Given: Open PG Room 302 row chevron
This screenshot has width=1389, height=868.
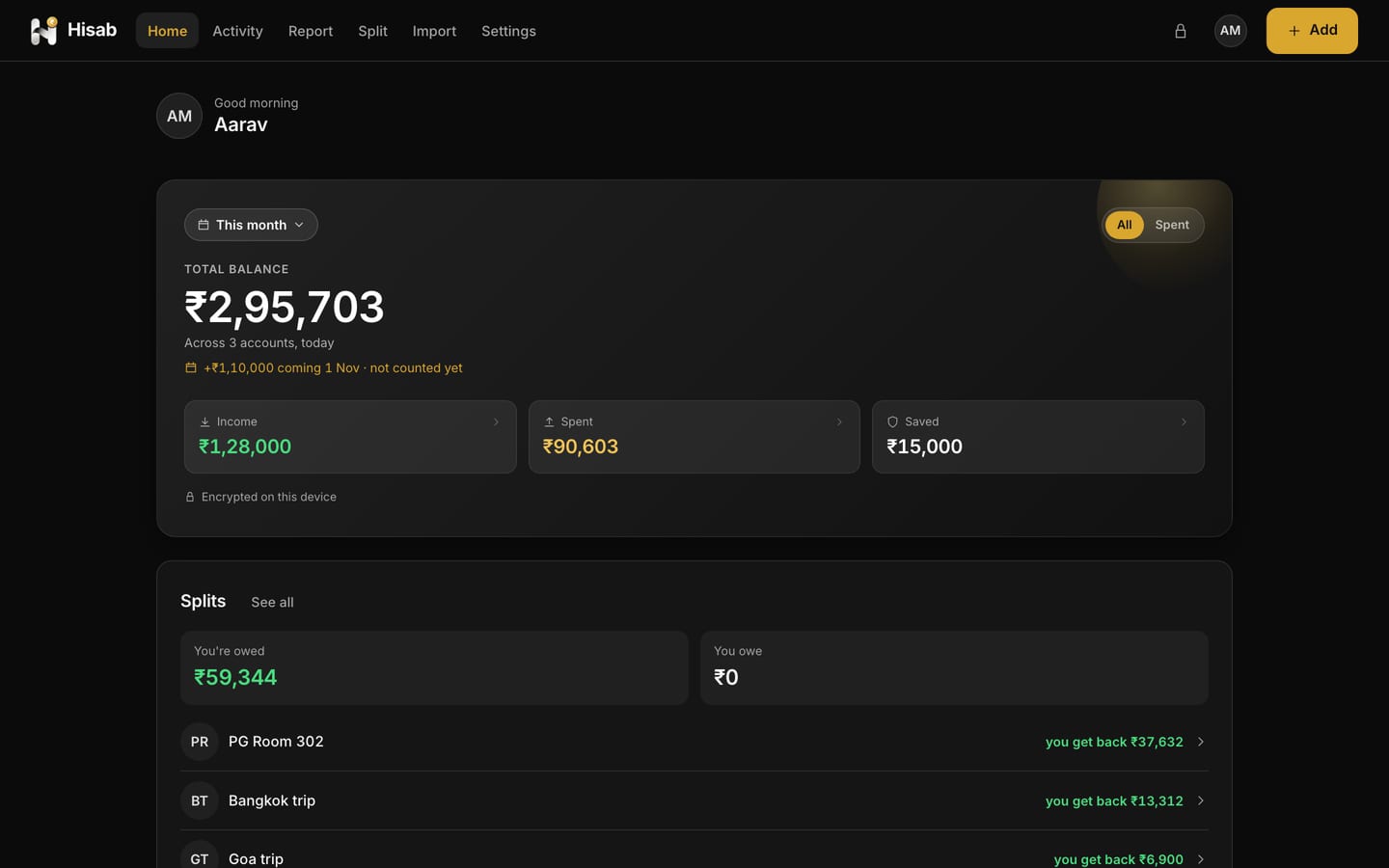Looking at the screenshot, I should tap(1201, 742).
